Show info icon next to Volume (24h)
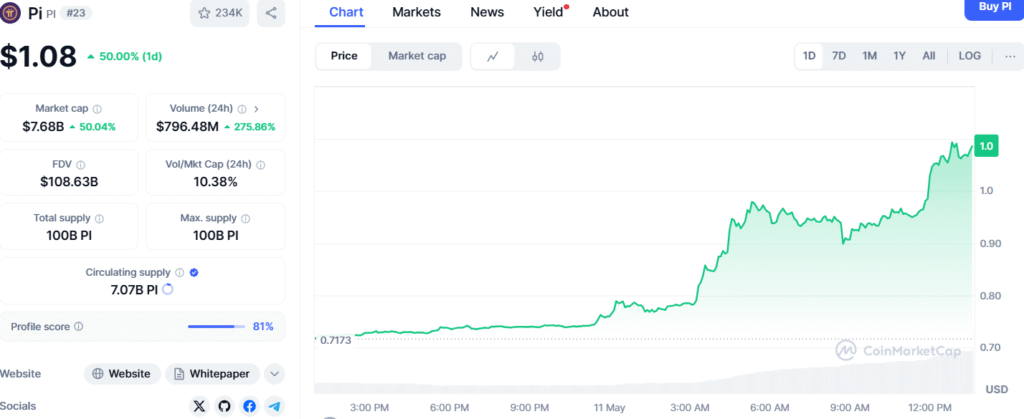This screenshot has height=419, width=1024. pos(242,109)
